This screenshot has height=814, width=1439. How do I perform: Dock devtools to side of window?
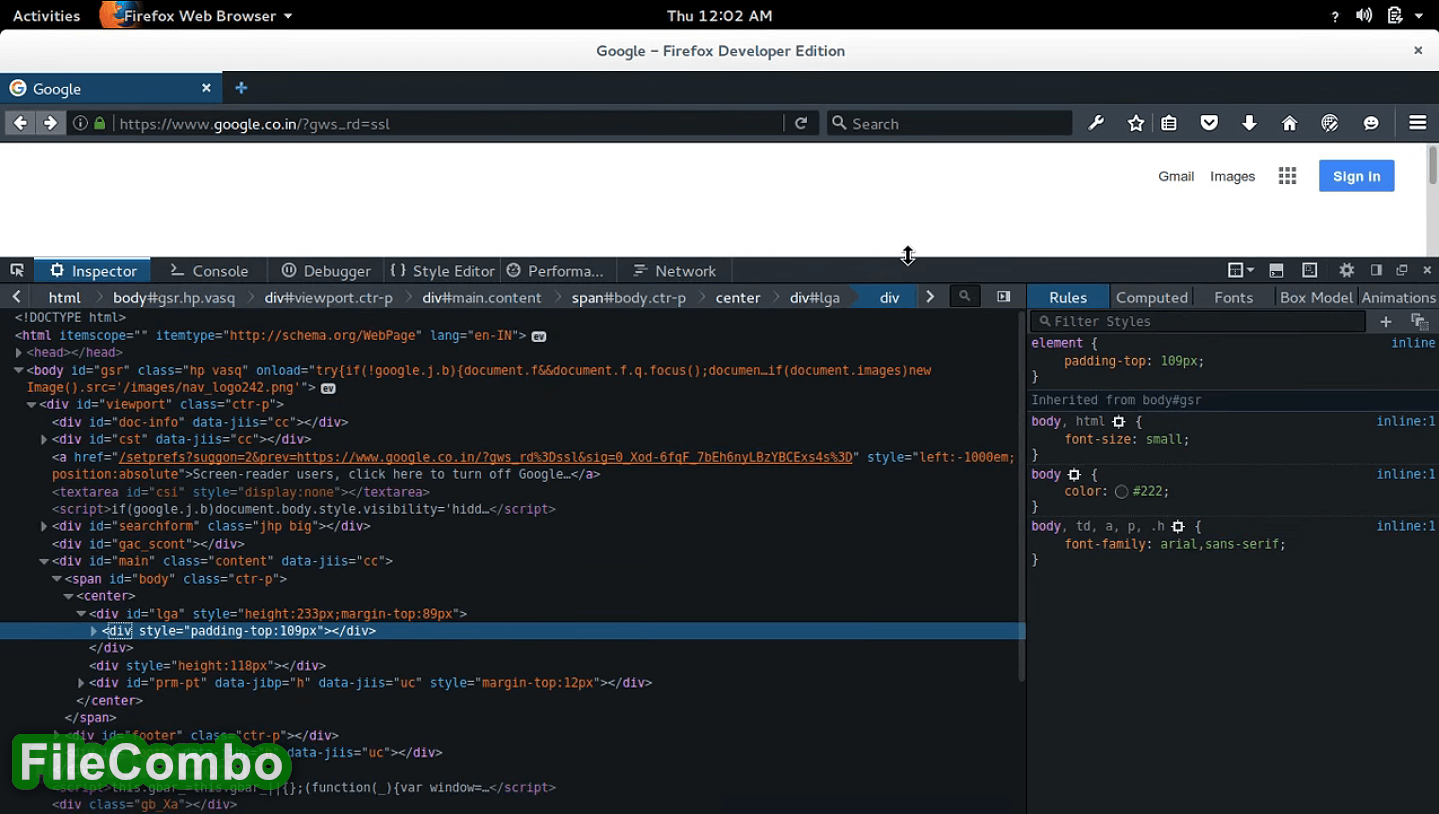pyautogui.click(x=1376, y=270)
